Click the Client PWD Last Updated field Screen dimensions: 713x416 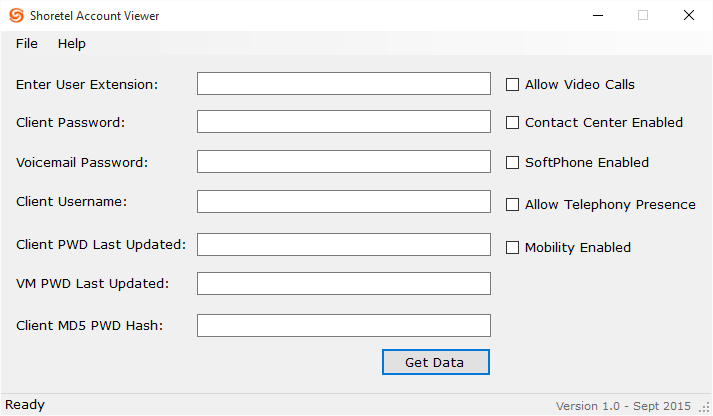click(343, 245)
